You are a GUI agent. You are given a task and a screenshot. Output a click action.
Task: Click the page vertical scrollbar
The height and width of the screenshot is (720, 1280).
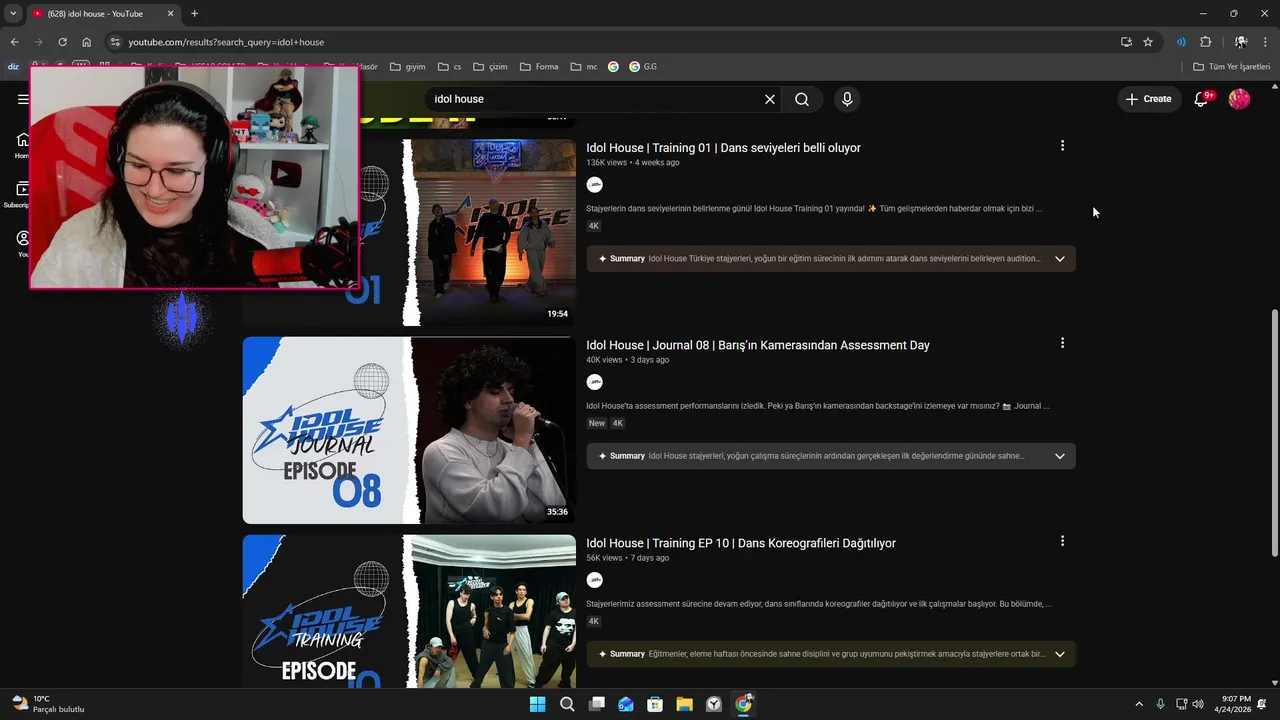(x=1274, y=433)
